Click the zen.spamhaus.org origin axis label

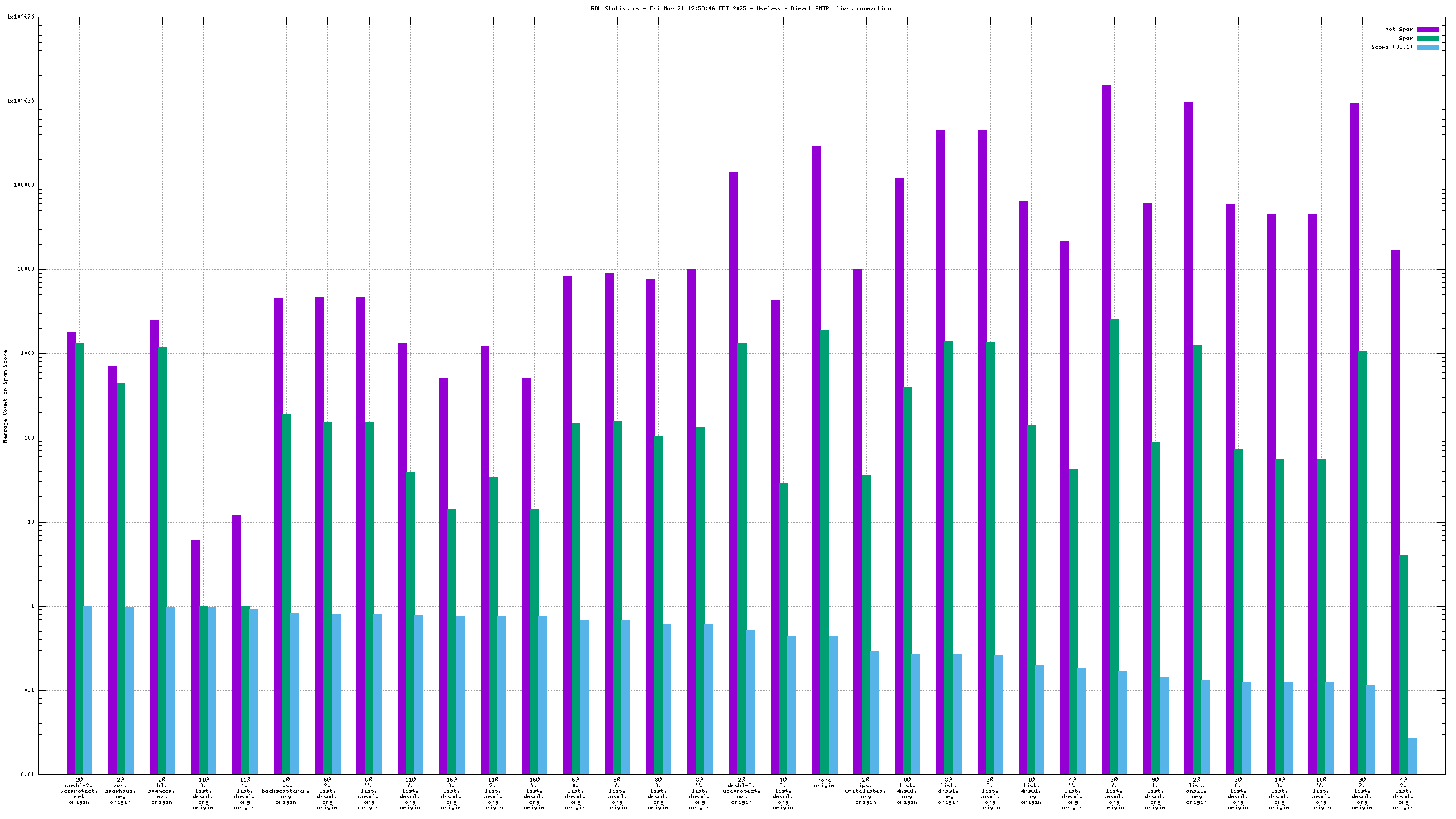click(121, 791)
